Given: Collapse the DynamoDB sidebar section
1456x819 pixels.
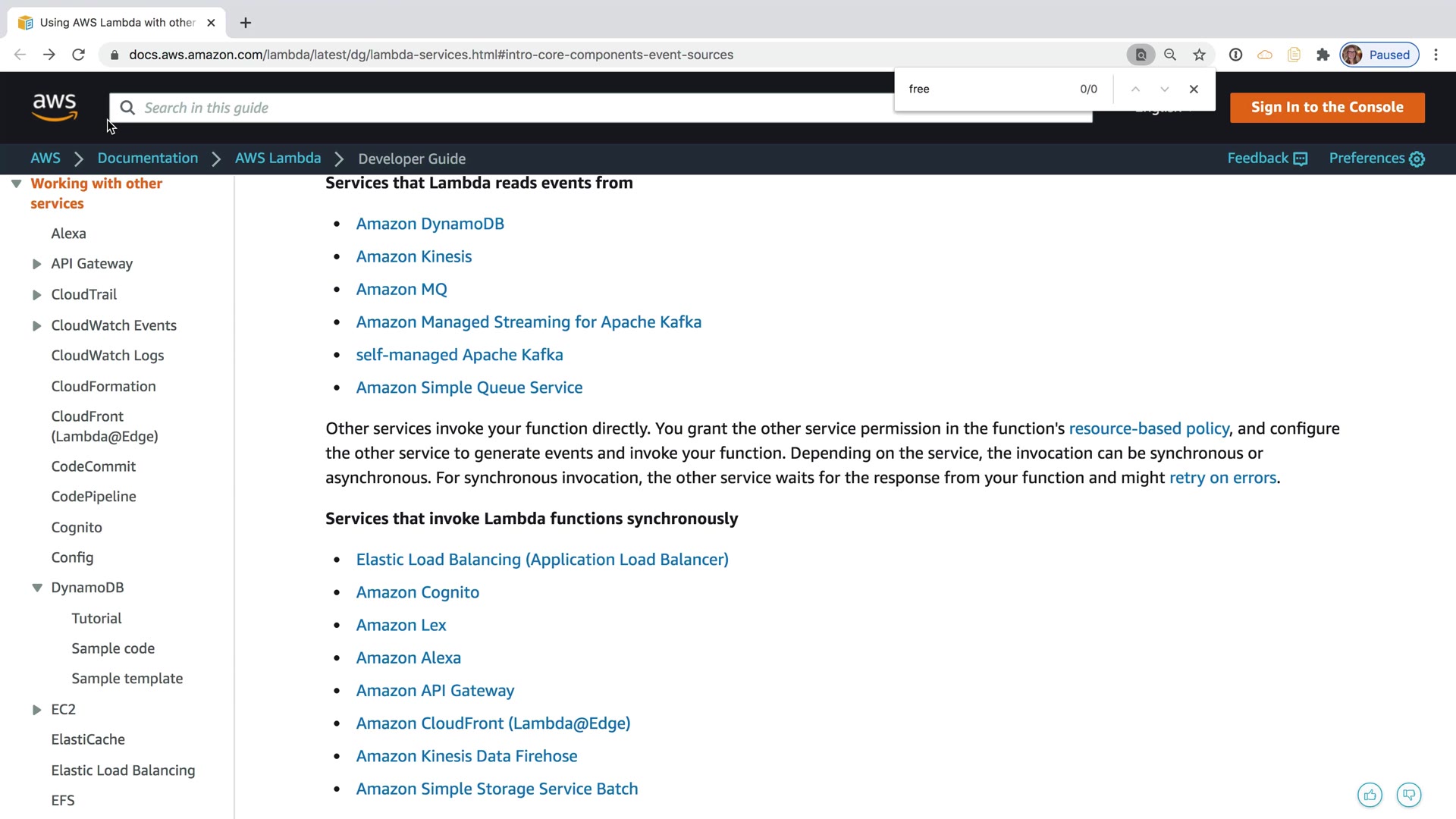Looking at the screenshot, I should click(36, 588).
